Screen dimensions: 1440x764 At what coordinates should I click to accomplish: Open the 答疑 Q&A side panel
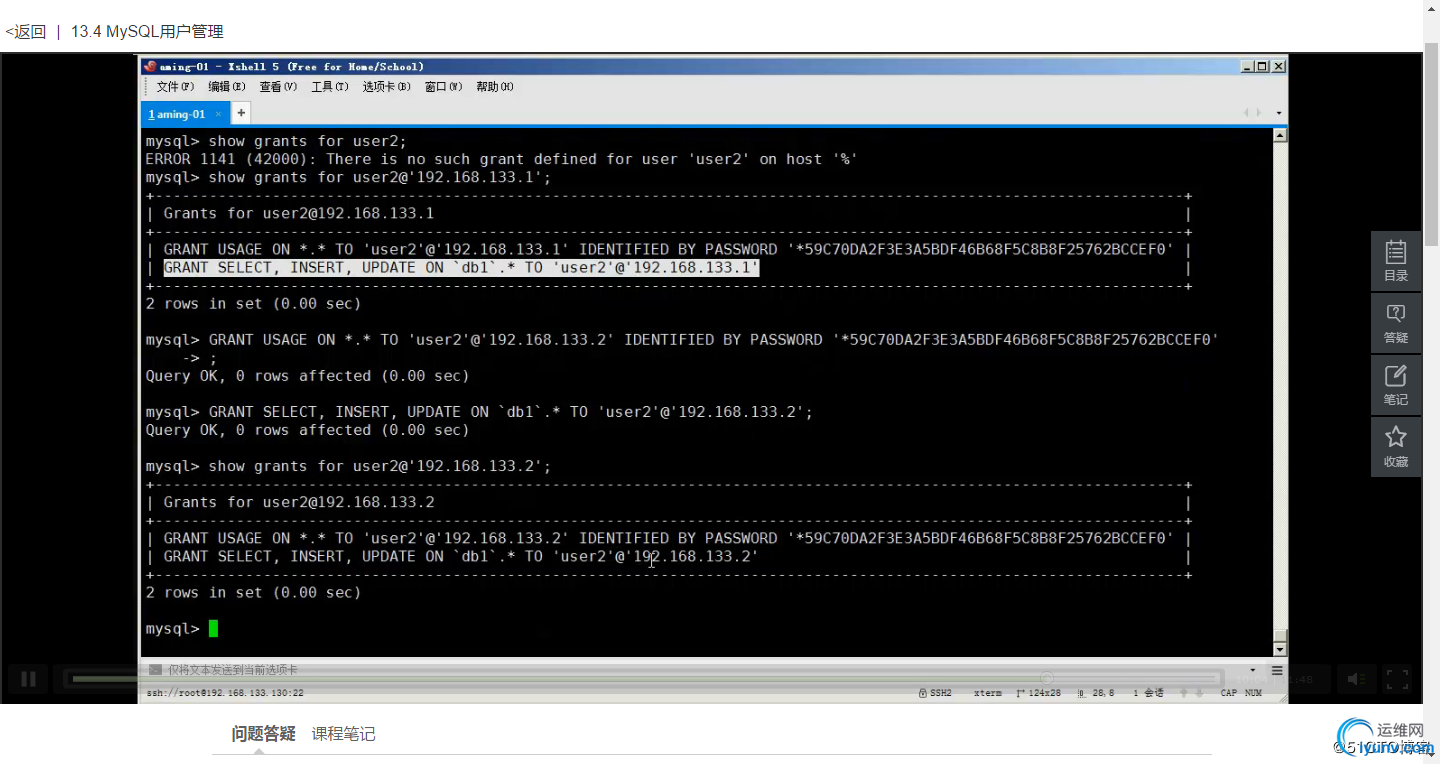coord(1396,323)
